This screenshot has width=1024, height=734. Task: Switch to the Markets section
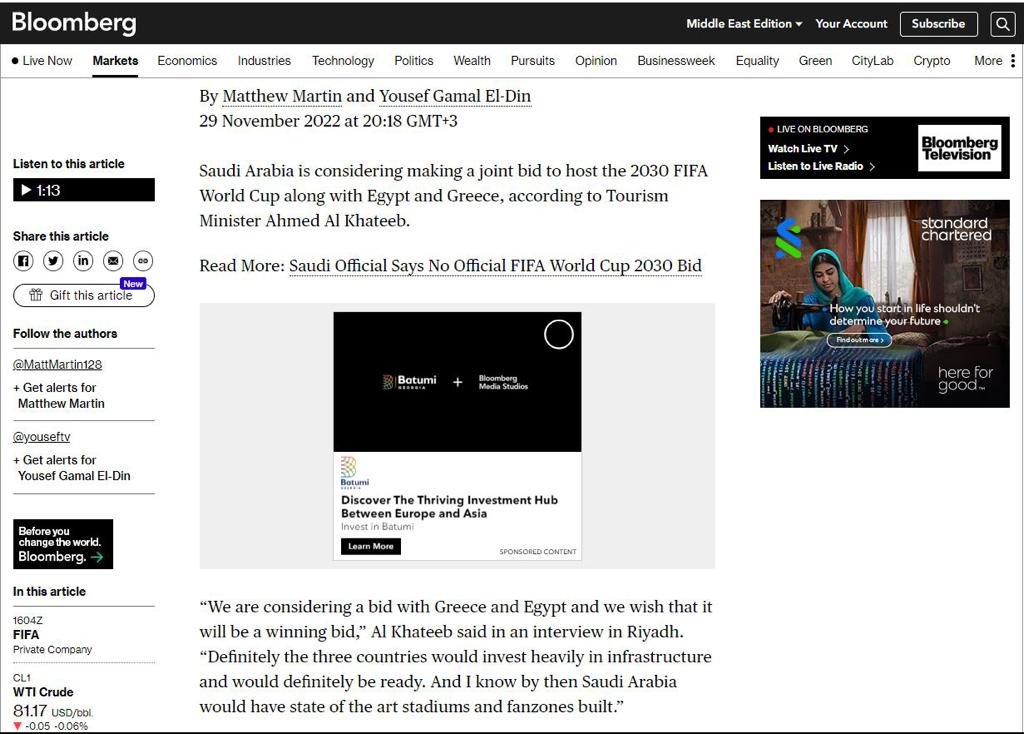[115, 61]
